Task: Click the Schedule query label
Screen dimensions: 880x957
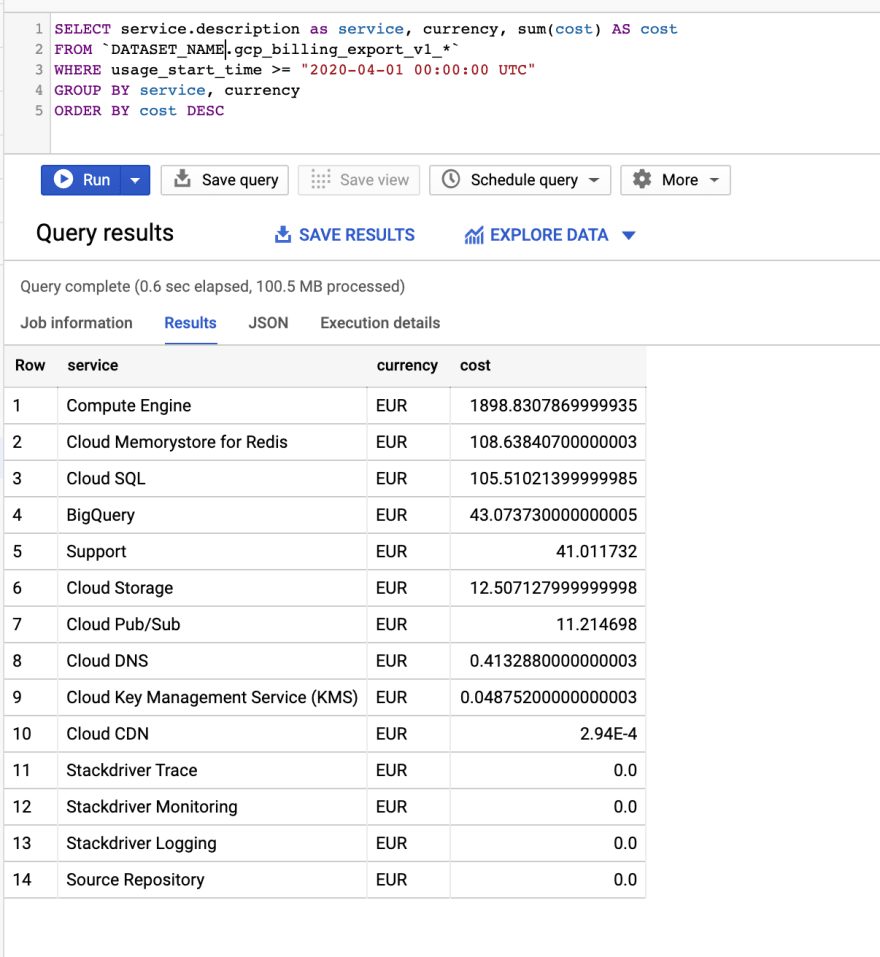Action: click(524, 180)
